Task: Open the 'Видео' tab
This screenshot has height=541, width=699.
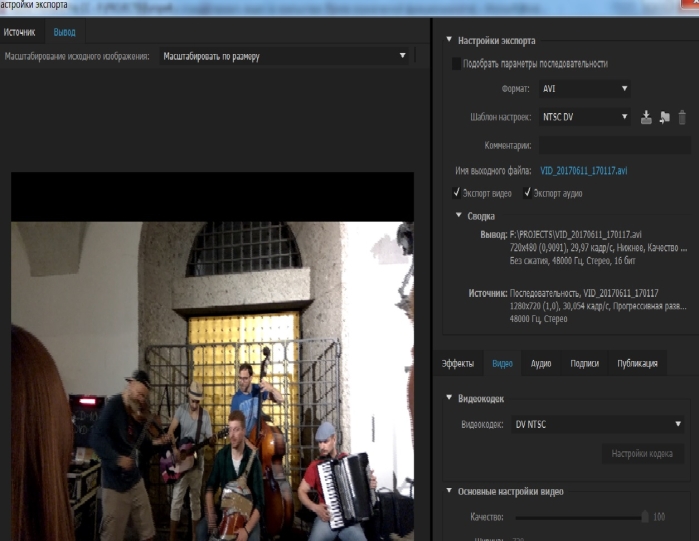Action: [x=502, y=364]
